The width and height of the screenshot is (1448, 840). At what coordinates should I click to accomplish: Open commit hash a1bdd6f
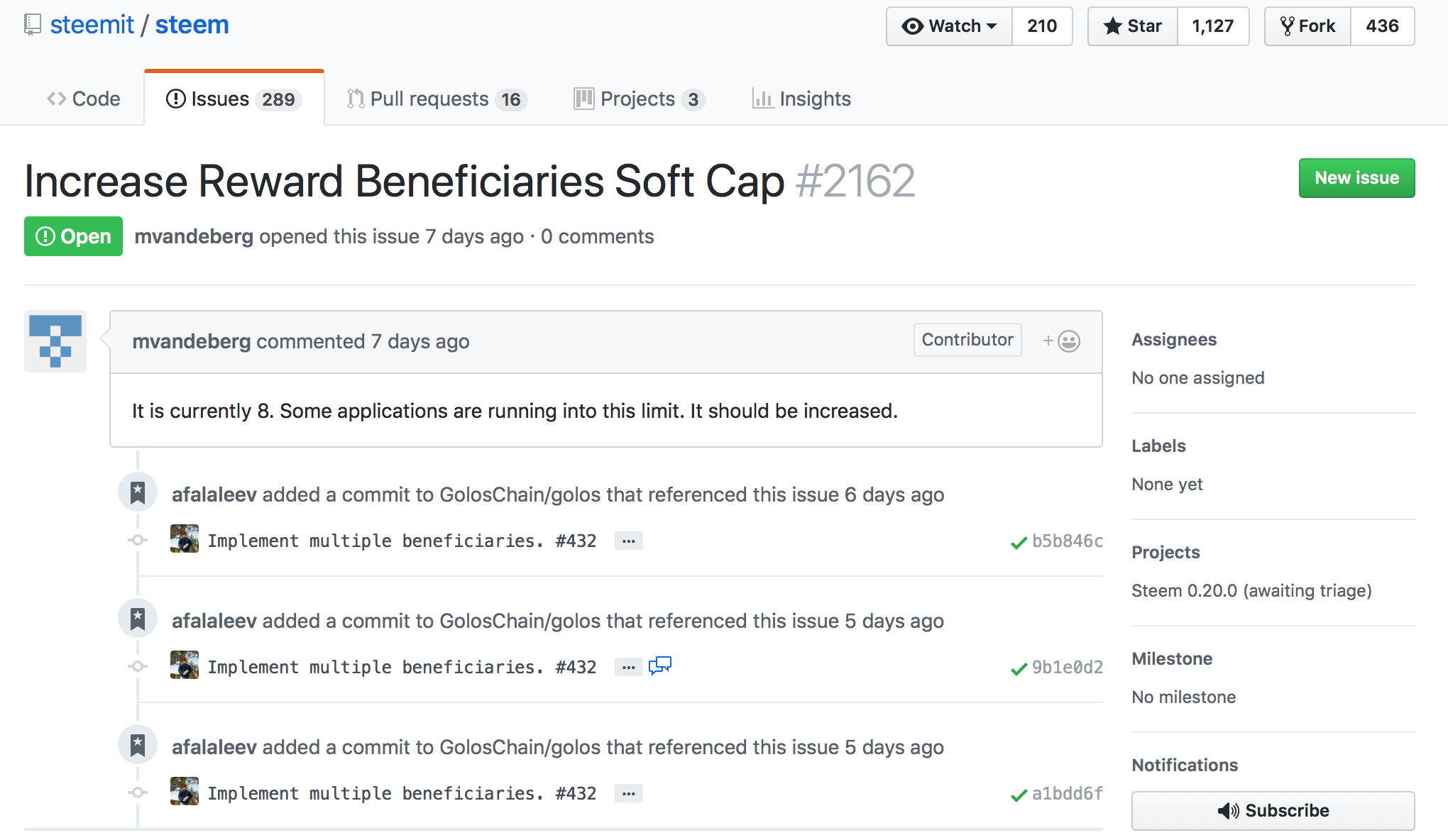(1068, 793)
